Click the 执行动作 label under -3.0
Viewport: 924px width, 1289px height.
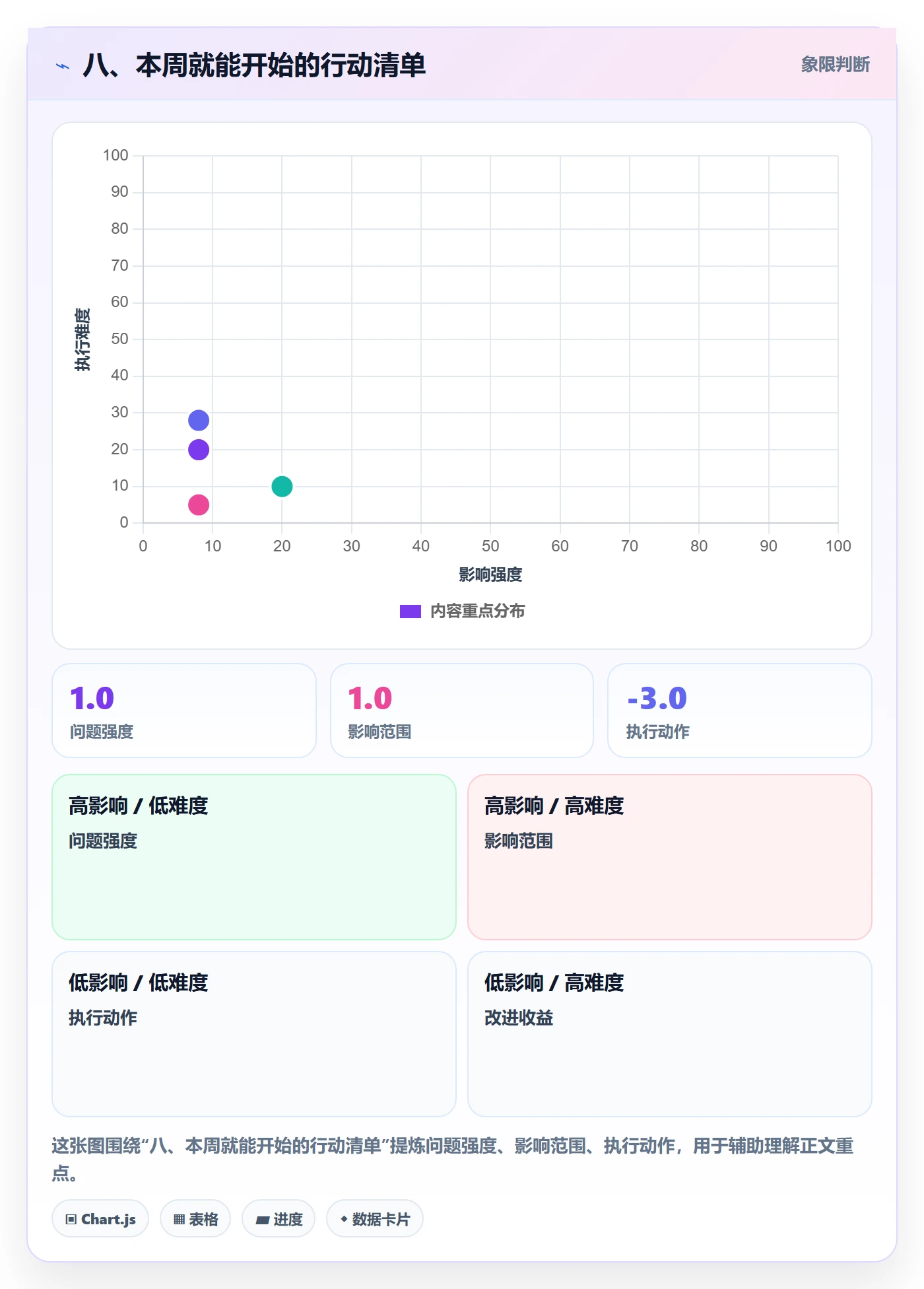click(658, 732)
